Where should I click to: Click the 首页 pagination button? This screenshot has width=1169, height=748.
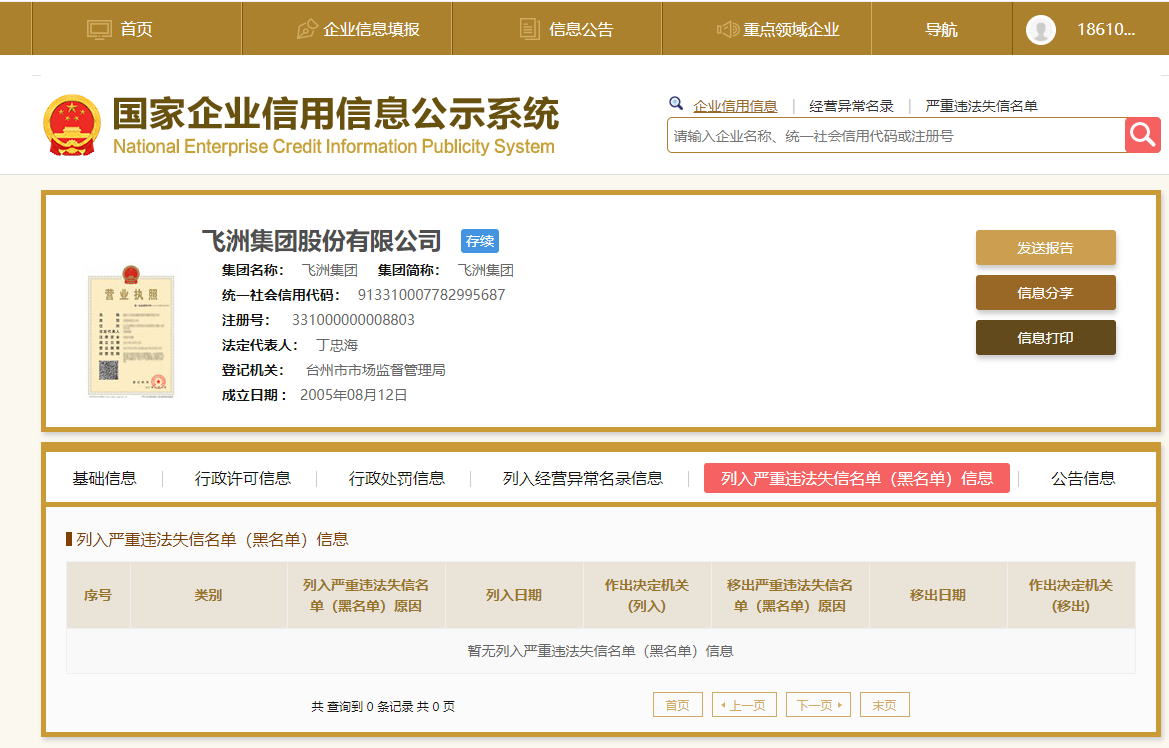678,705
